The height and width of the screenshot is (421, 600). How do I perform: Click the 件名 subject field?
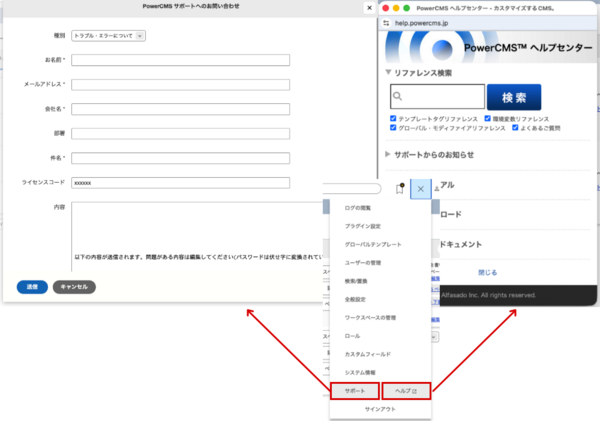tap(180, 158)
